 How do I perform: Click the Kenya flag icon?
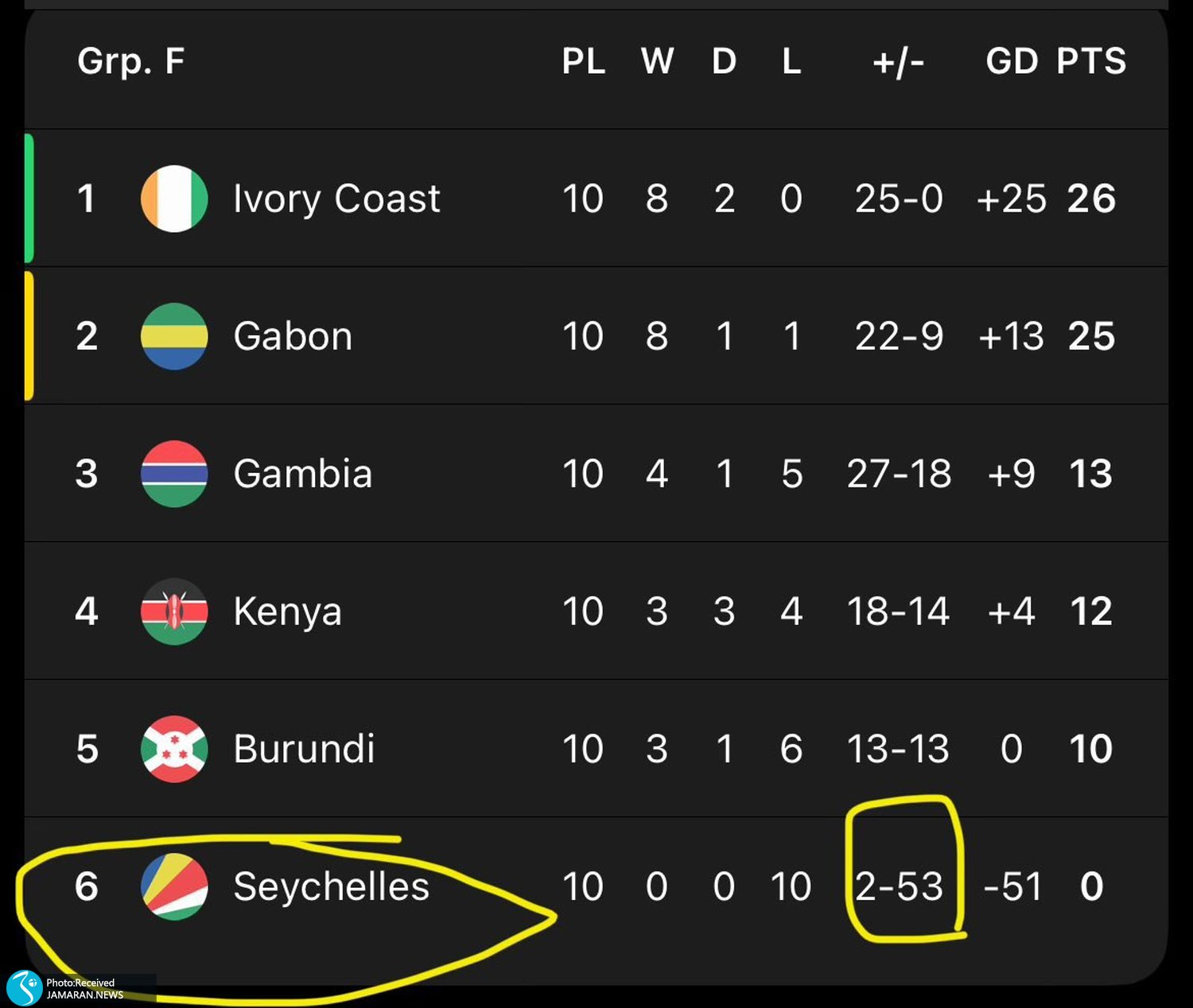click(x=174, y=611)
